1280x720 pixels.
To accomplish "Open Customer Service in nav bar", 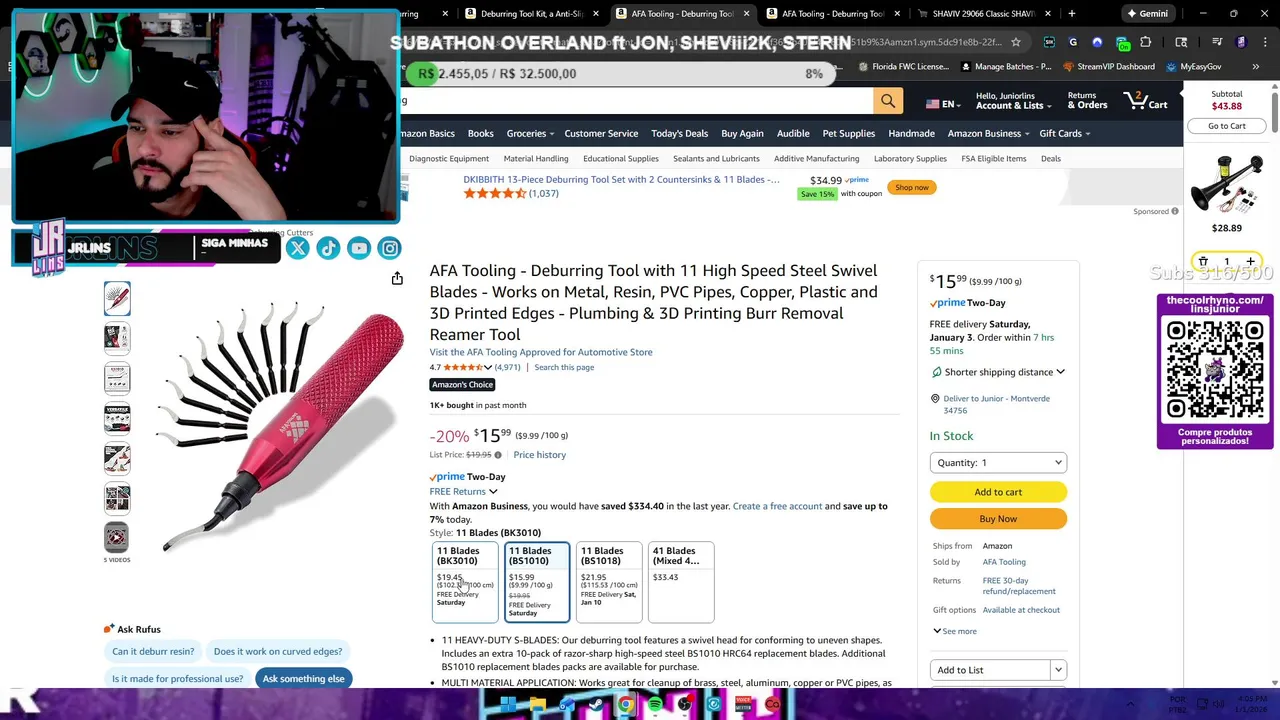I will click(601, 133).
